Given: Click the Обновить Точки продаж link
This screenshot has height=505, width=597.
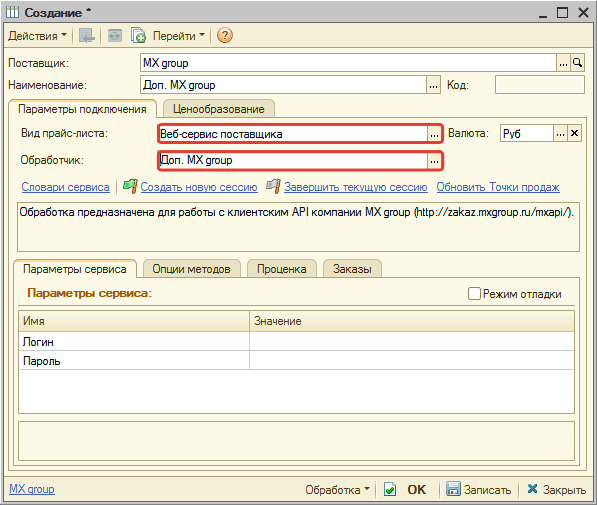Looking at the screenshot, I should (498, 187).
